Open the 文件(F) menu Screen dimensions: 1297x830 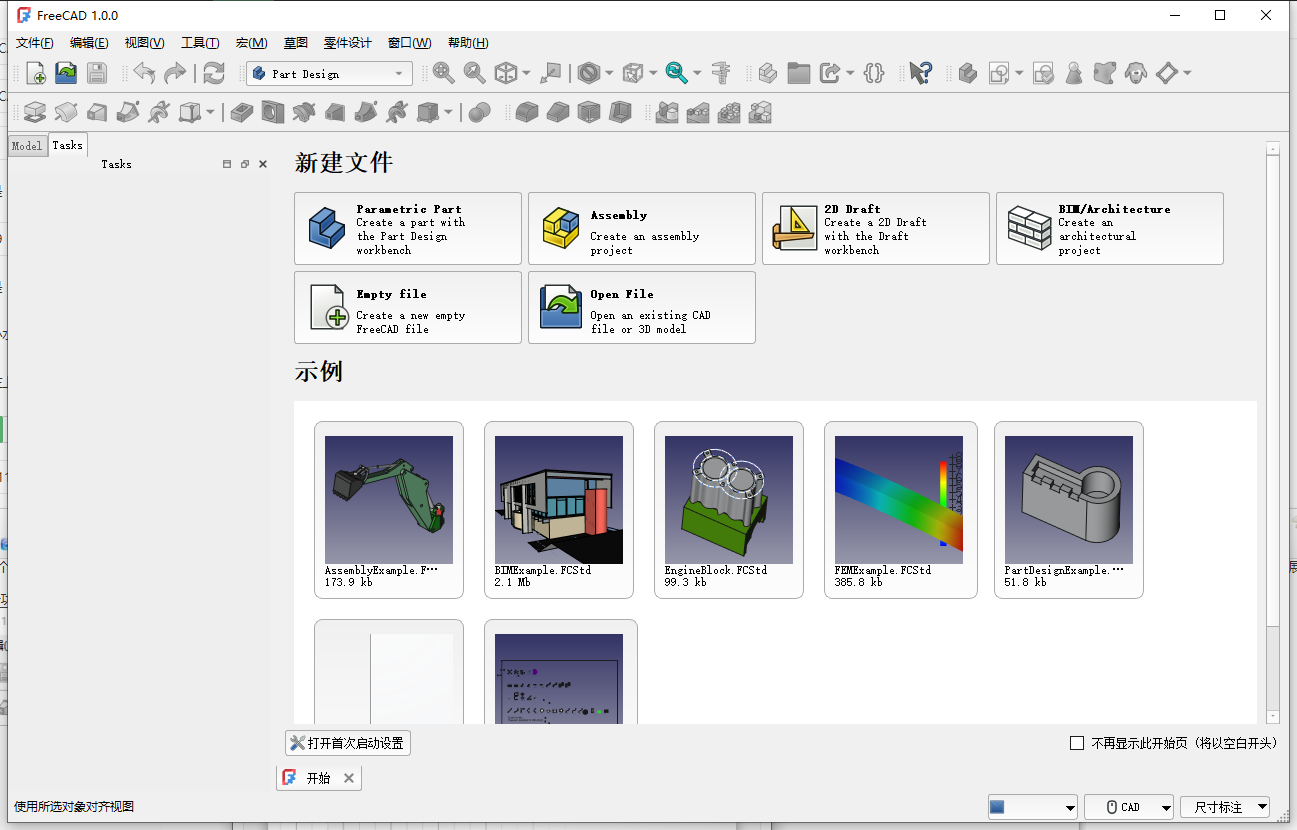point(35,43)
